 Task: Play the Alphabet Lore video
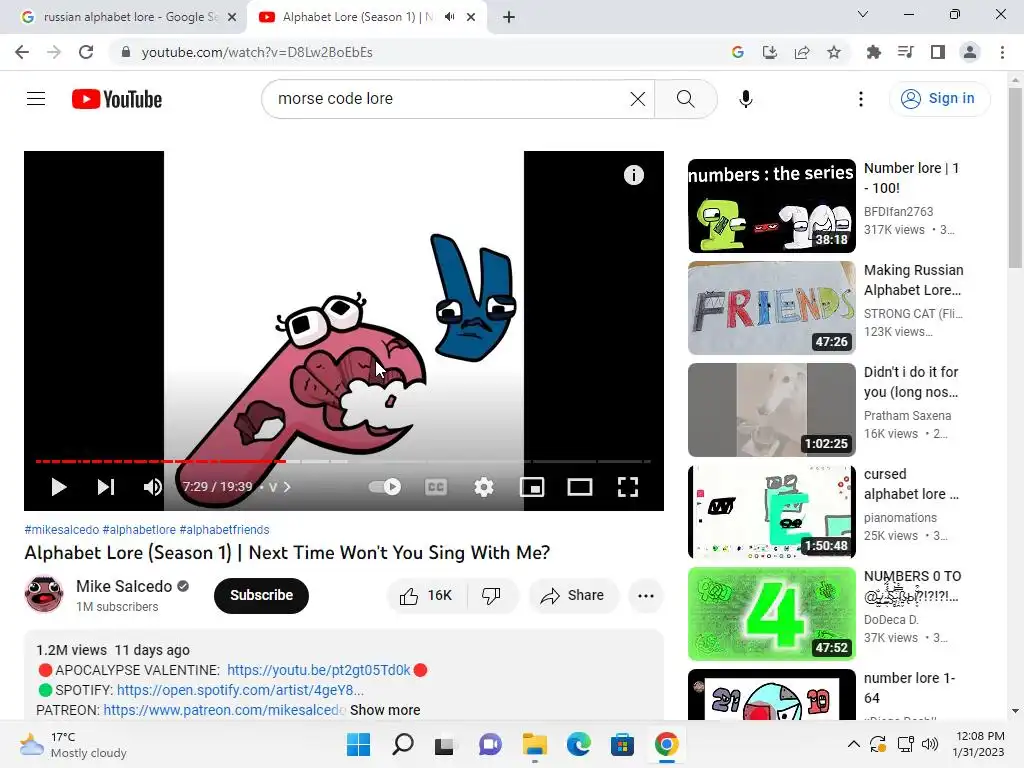(58, 487)
